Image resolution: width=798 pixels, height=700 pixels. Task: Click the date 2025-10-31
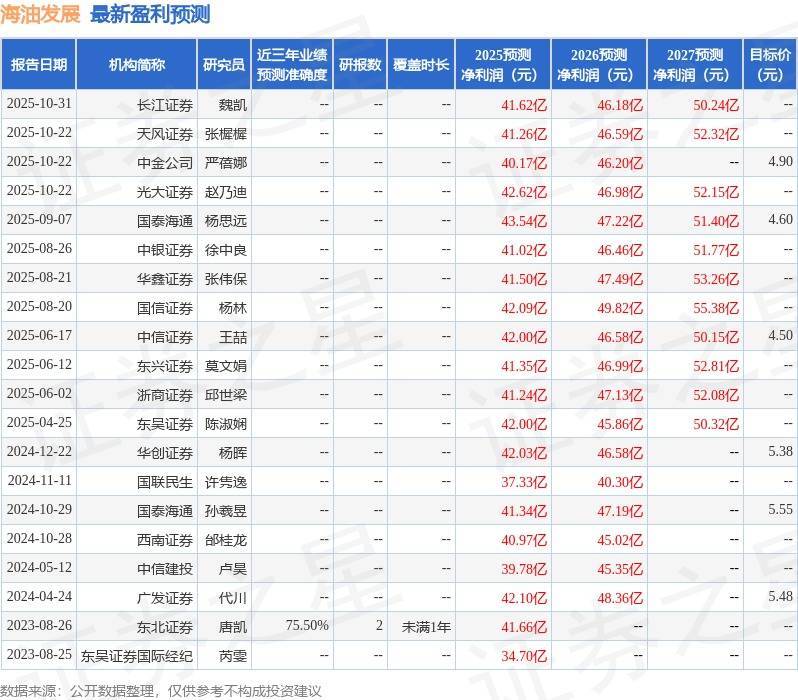(39, 104)
